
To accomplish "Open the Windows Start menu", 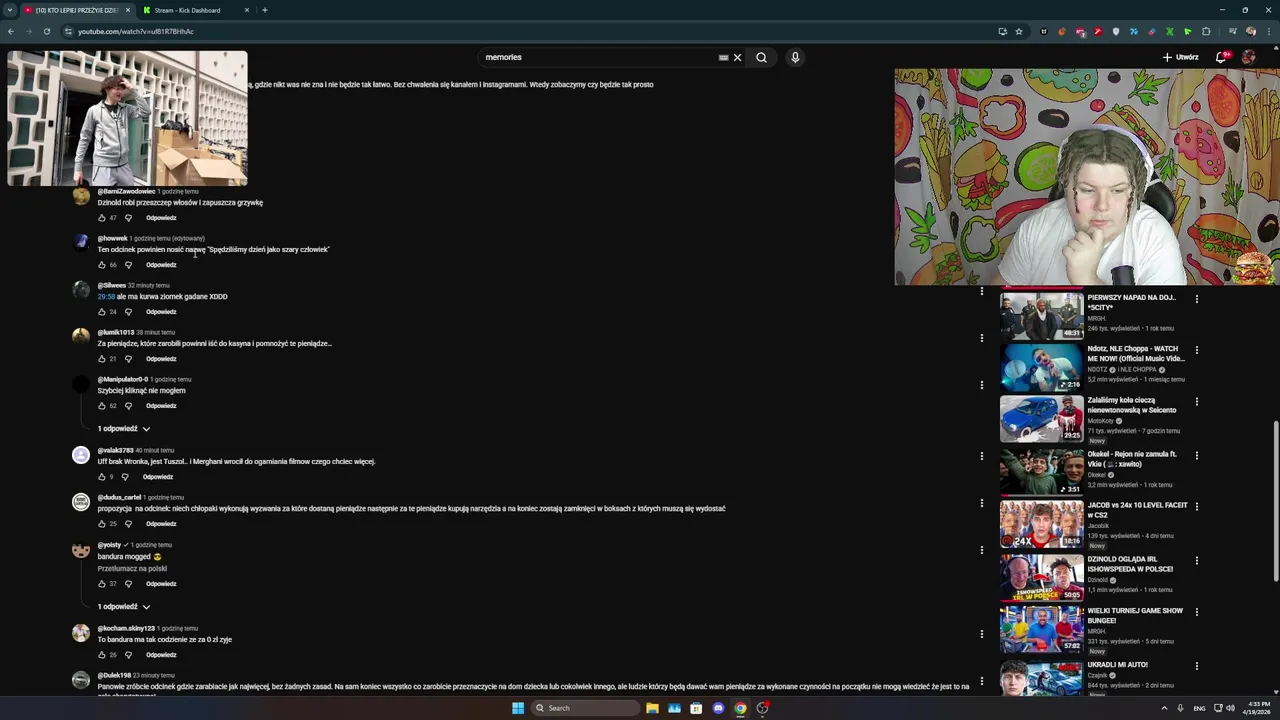I will [x=518, y=708].
